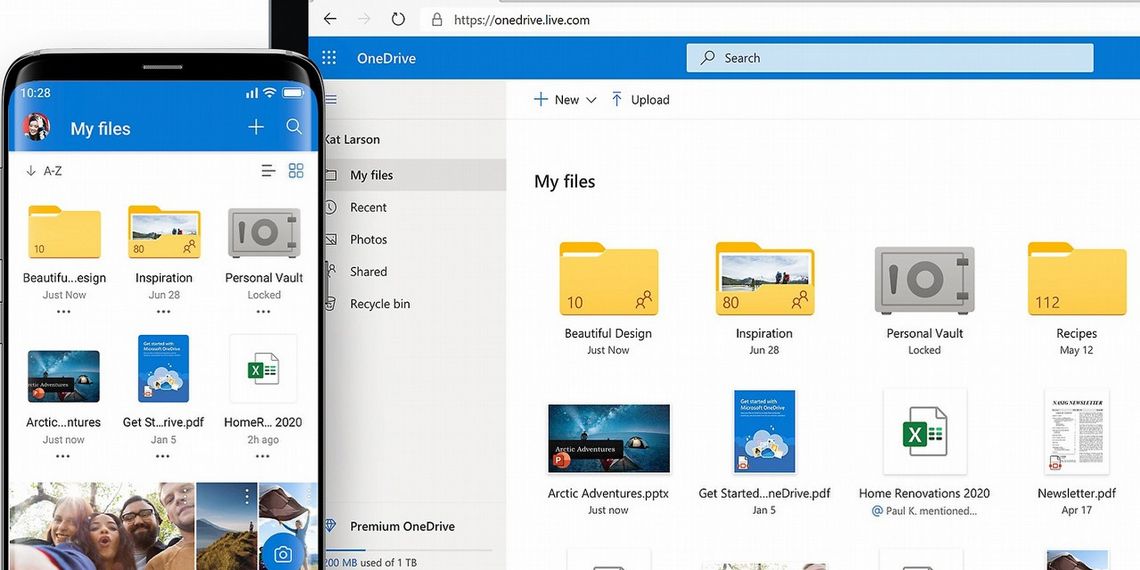The width and height of the screenshot is (1140, 570).
Task: Open Personal Vault in web view
Action: pyautogui.click(x=924, y=280)
